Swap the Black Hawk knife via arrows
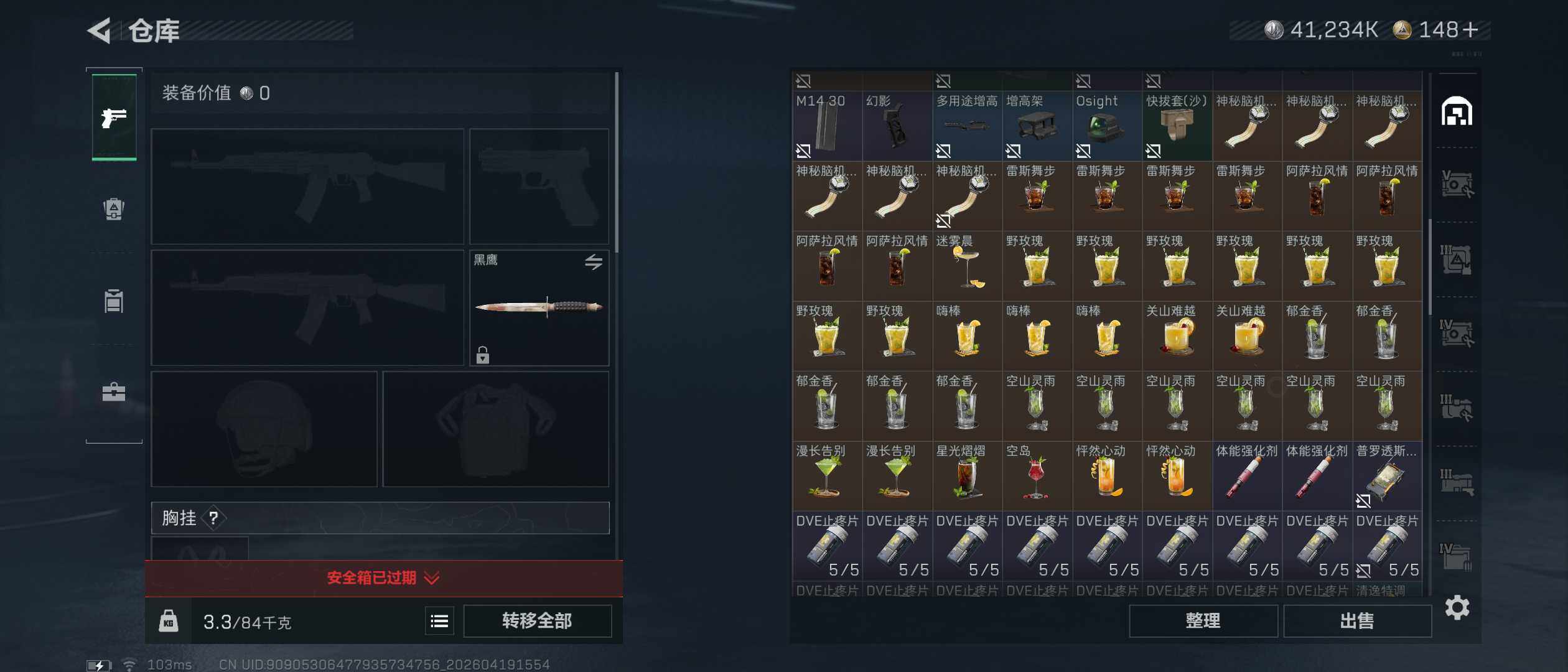1568x672 pixels. 593,262
